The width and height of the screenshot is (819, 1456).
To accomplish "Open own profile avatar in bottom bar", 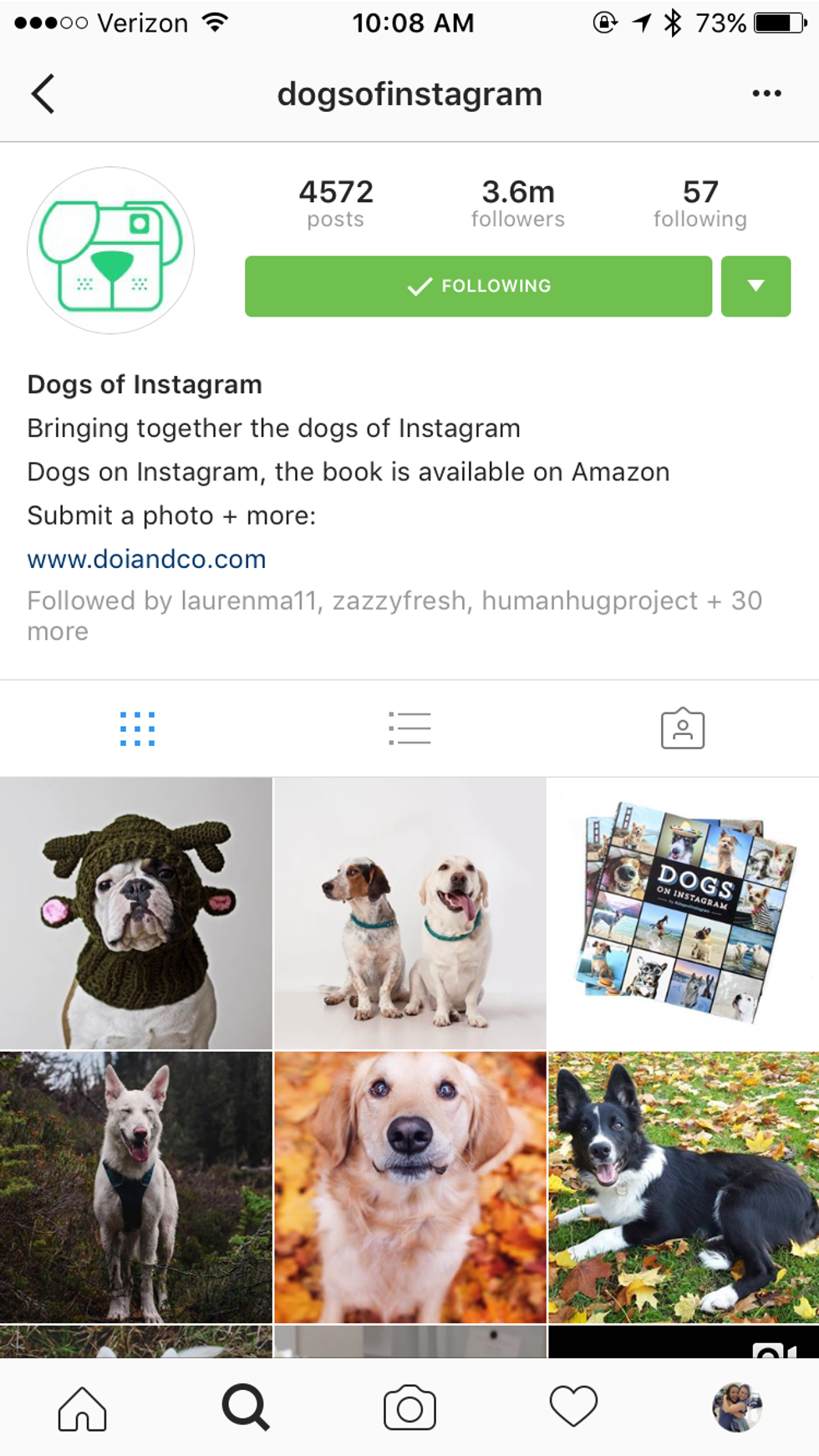I will [737, 1408].
